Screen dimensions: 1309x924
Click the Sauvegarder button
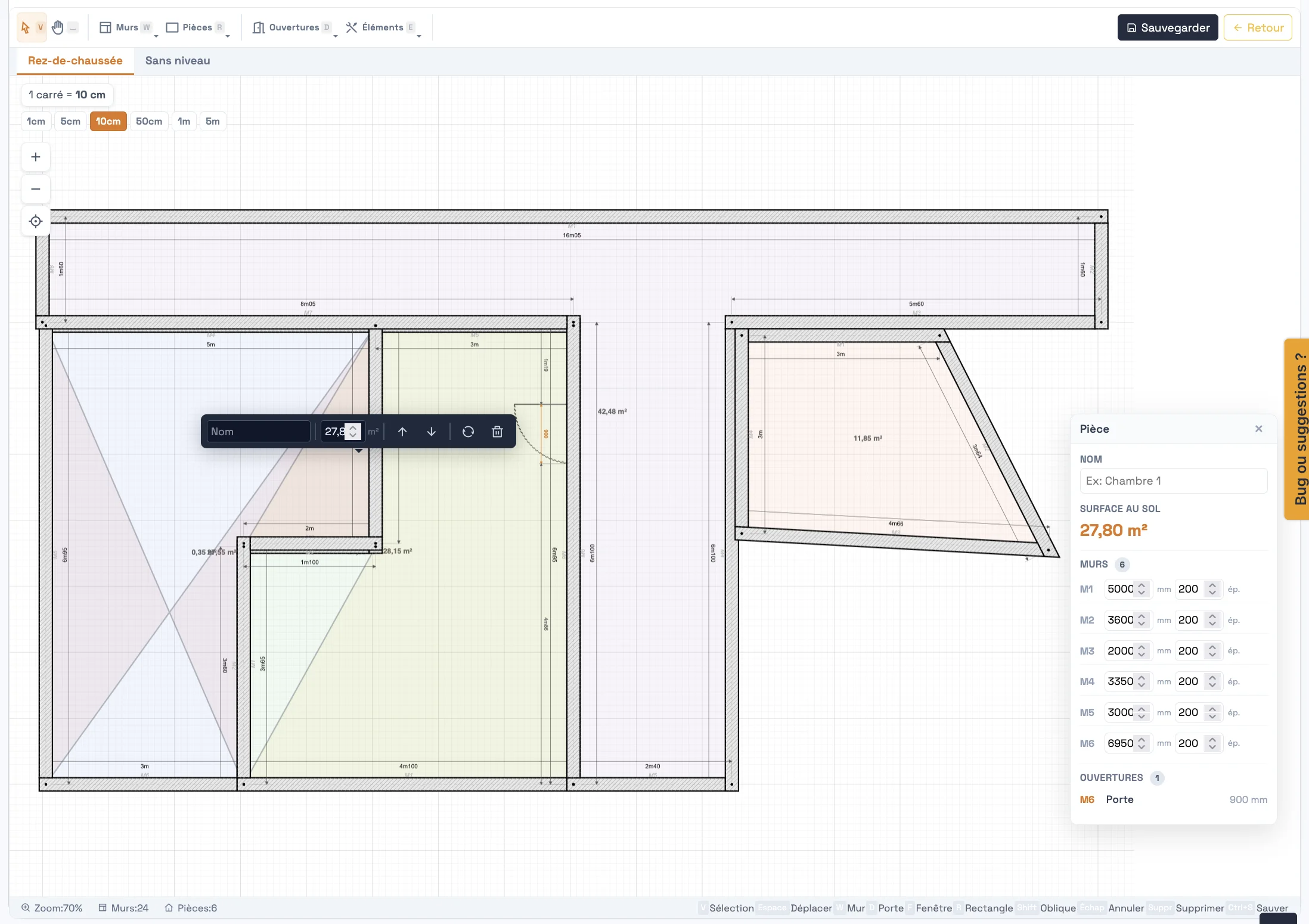pyautogui.click(x=1168, y=27)
